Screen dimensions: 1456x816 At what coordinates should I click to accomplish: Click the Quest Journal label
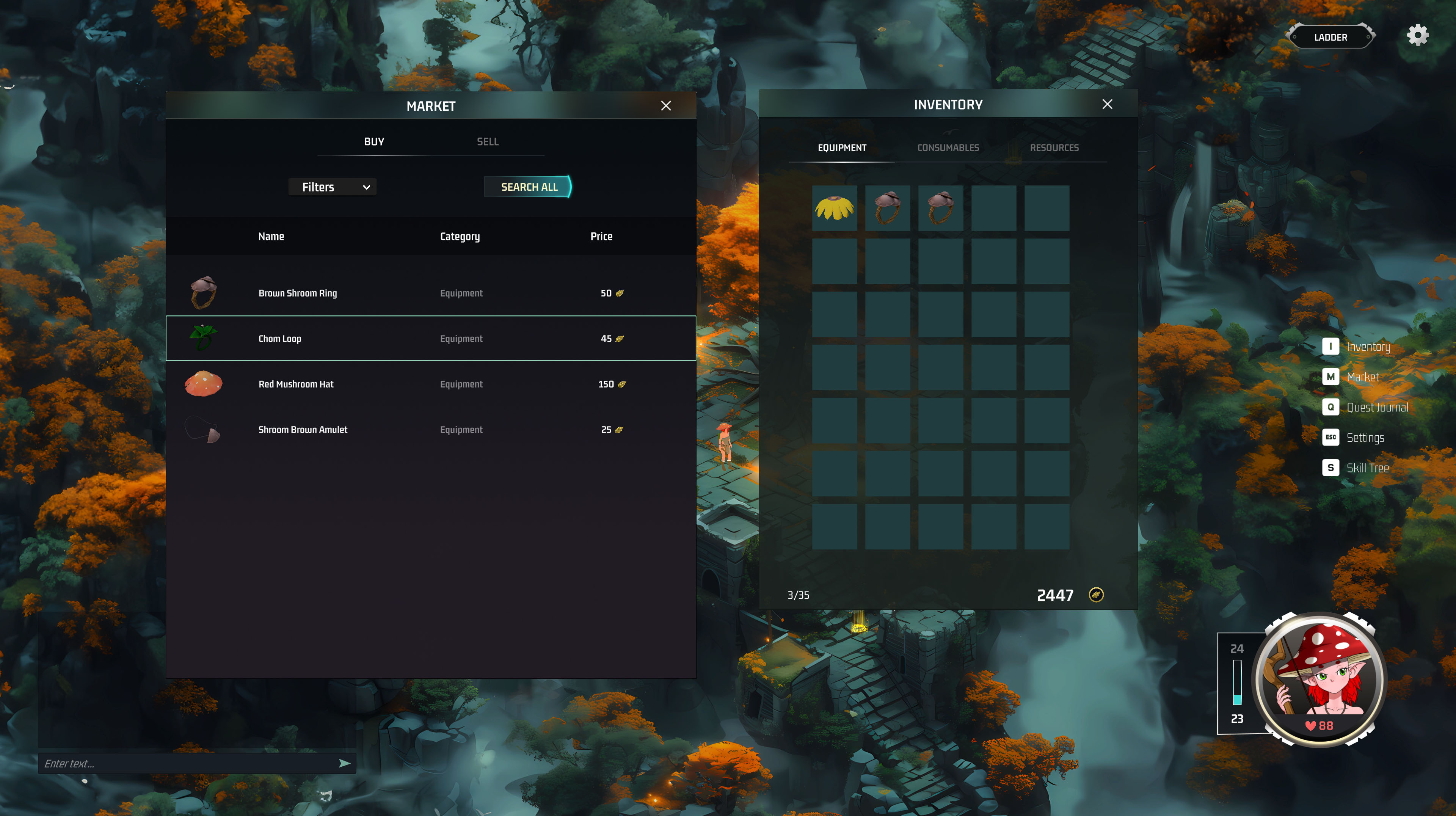pyautogui.click(x=1377, y=408)
